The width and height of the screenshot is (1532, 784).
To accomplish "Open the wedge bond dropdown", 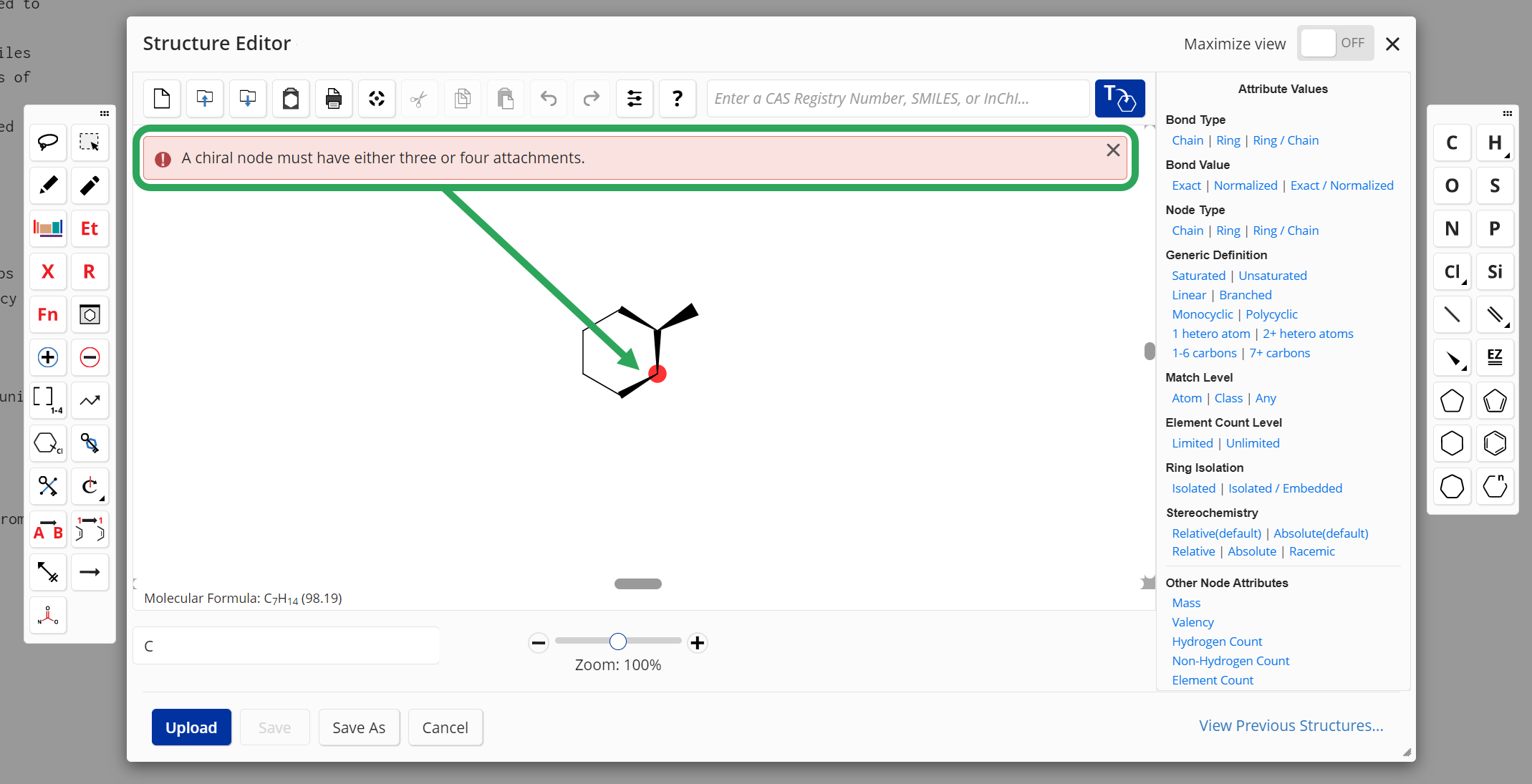I will click(x=1464, y=369).
